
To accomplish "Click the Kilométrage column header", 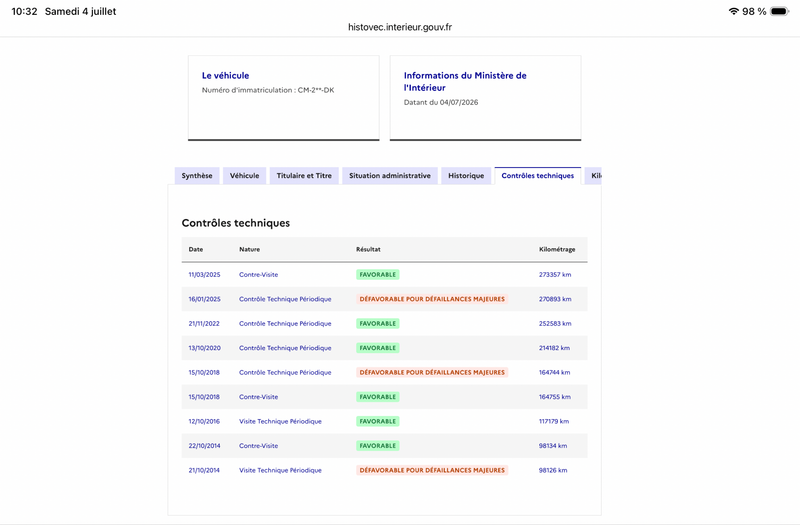I will (x=557, y=249).
